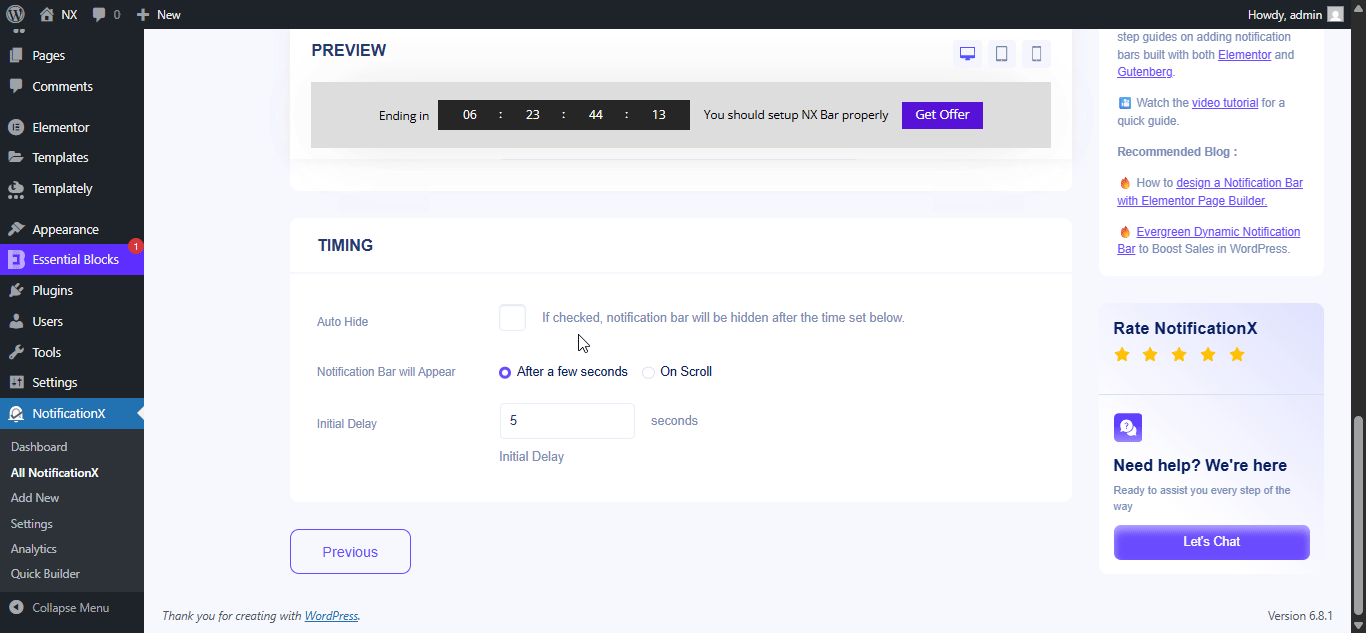Click the Appearance paintbrush icon
Viewport: 1366px width, 633px height.
tap(16, 229)
